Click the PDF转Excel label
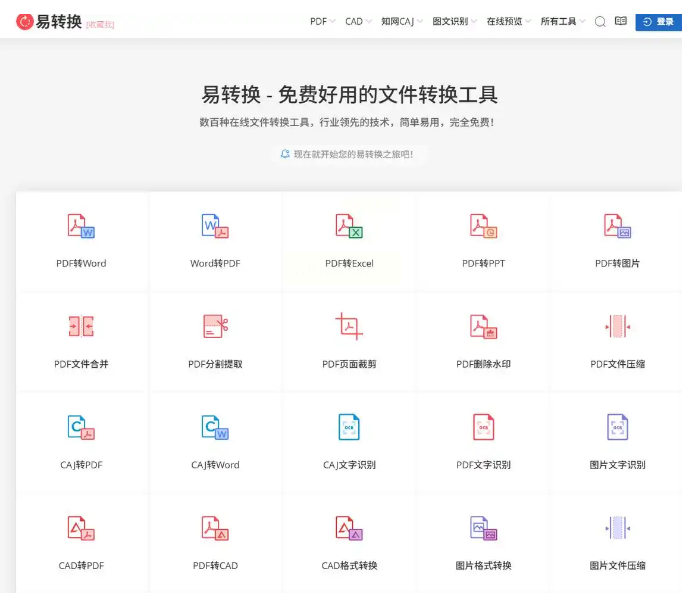 [x=349, y=263]
